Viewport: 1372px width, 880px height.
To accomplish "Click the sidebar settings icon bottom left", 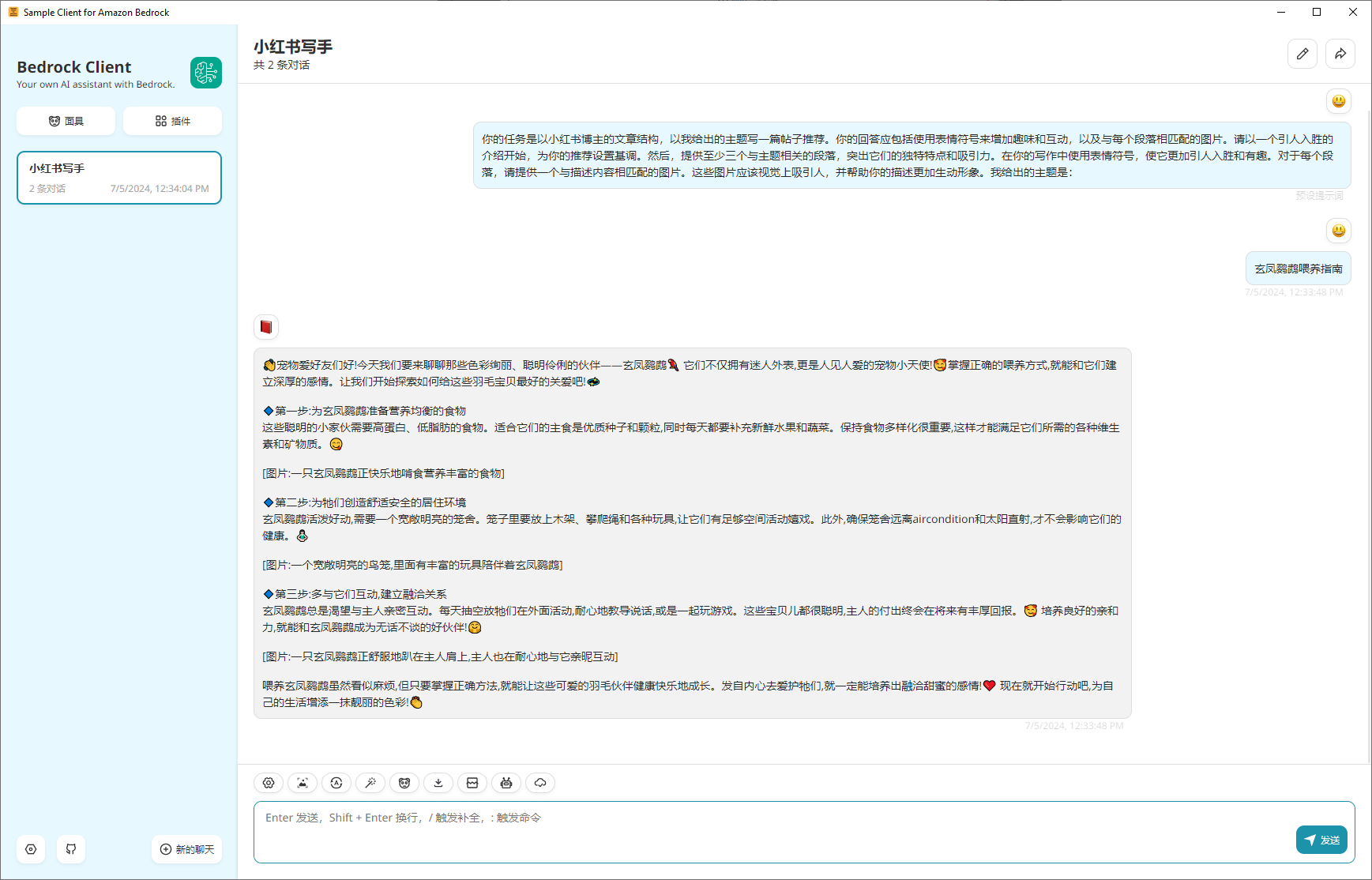I will click(31, 849).
